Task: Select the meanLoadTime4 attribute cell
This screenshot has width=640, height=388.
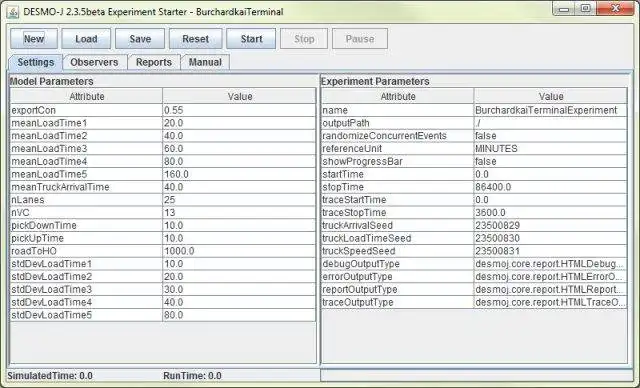Action: coord(87,162)
